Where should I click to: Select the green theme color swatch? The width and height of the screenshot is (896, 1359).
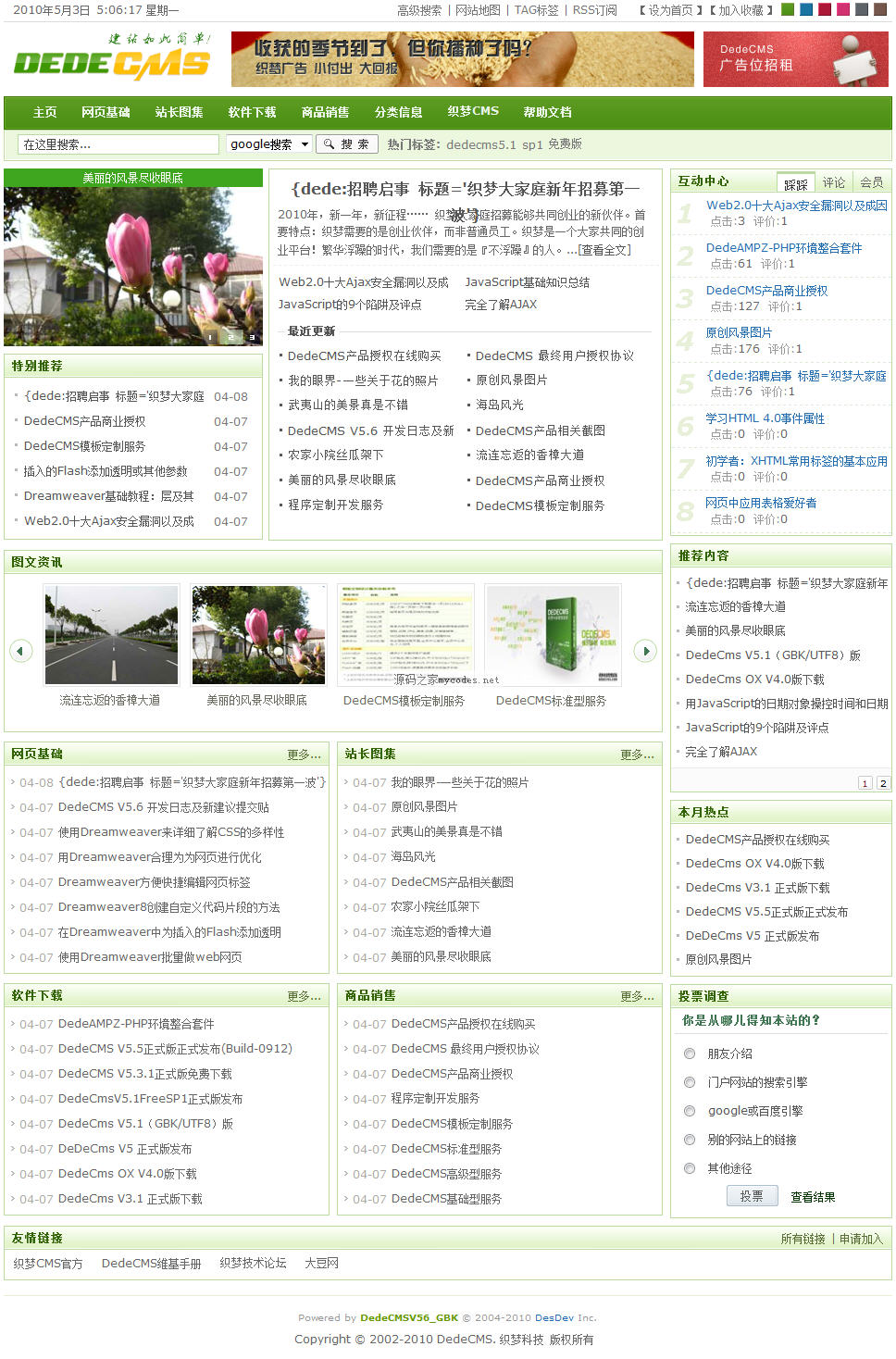pos(788,9)
